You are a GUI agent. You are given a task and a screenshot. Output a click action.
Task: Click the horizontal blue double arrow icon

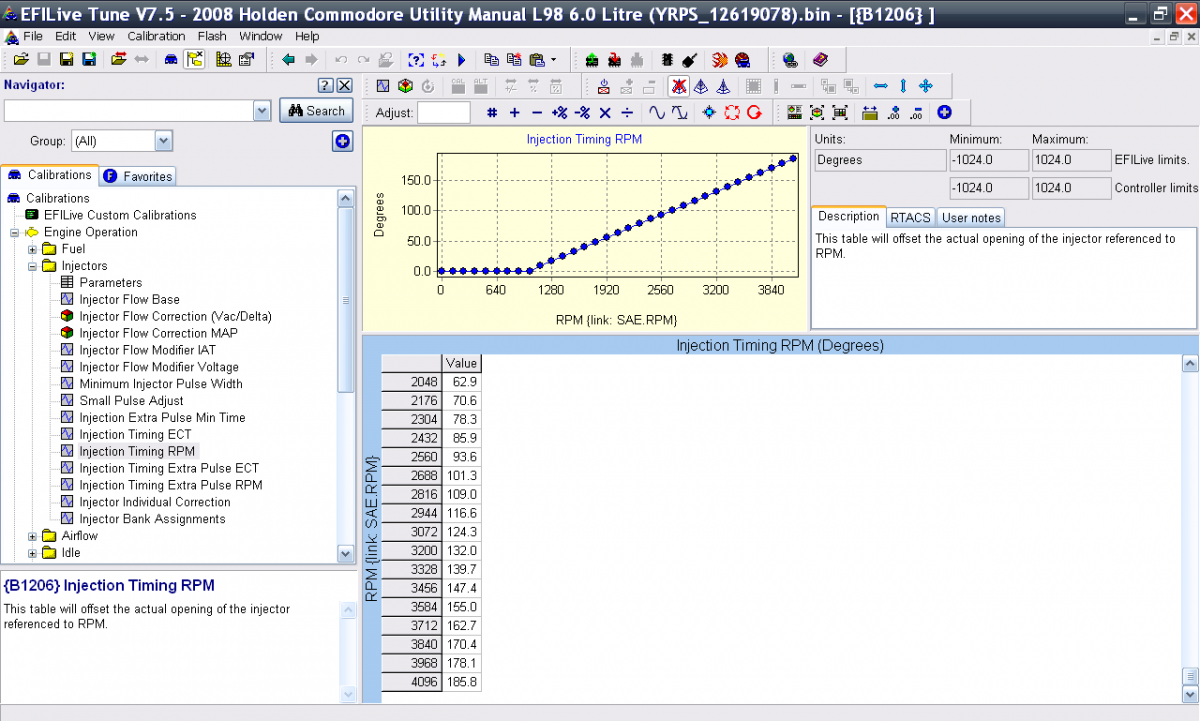pos(881,86)
